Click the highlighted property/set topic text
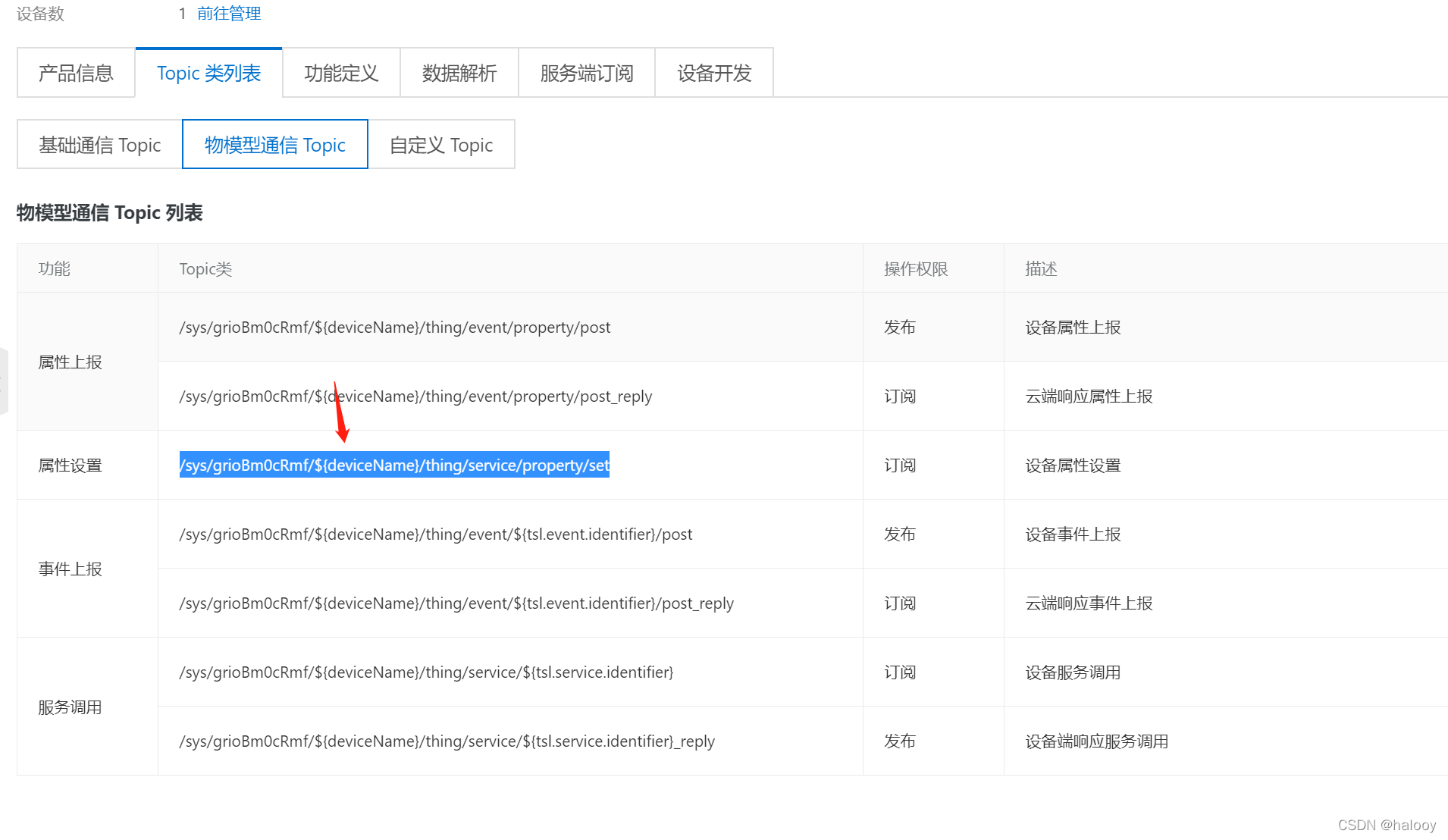Screen dimensions: 1448x840 (394, 465)
